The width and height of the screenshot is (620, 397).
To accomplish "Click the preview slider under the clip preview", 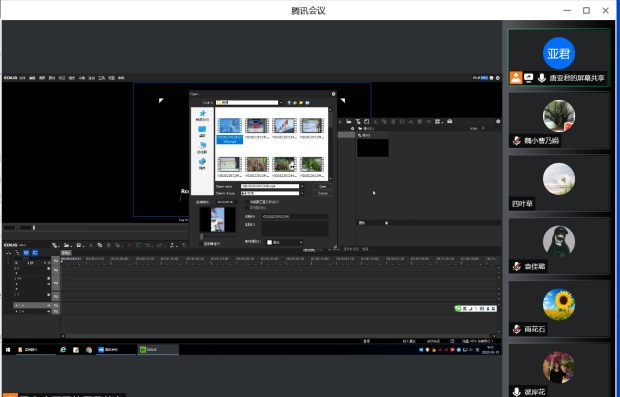I will [x=218, y=236].
